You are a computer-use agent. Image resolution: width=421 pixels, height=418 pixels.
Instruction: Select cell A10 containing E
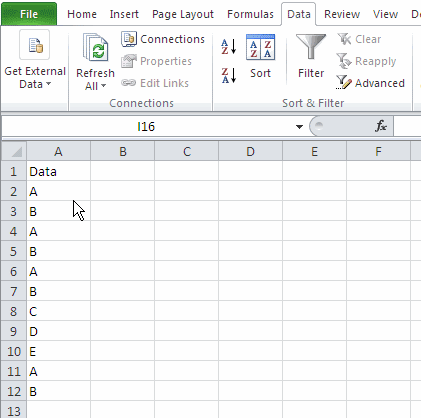[x=58, y=351]
